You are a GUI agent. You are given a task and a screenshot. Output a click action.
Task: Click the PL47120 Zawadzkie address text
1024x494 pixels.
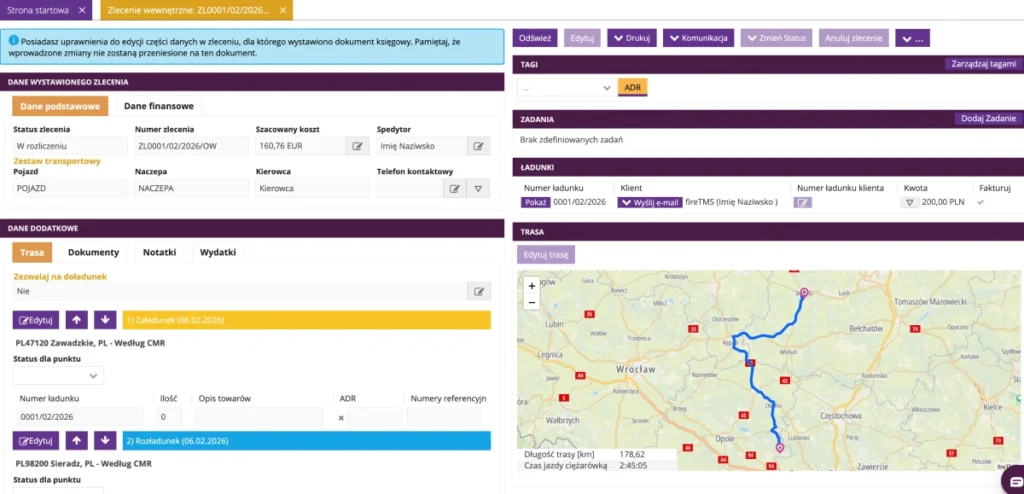click(x=90, y=342)
